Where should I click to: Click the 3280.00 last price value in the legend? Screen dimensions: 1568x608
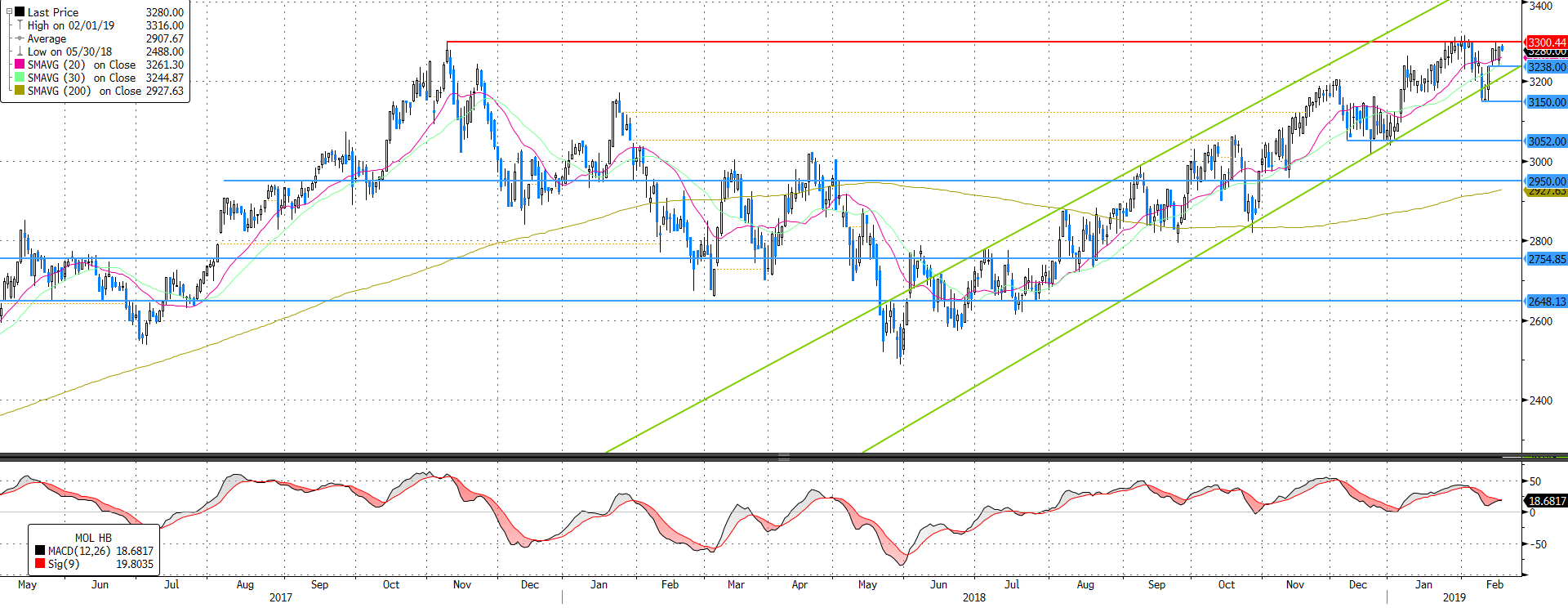click(165, 12)
